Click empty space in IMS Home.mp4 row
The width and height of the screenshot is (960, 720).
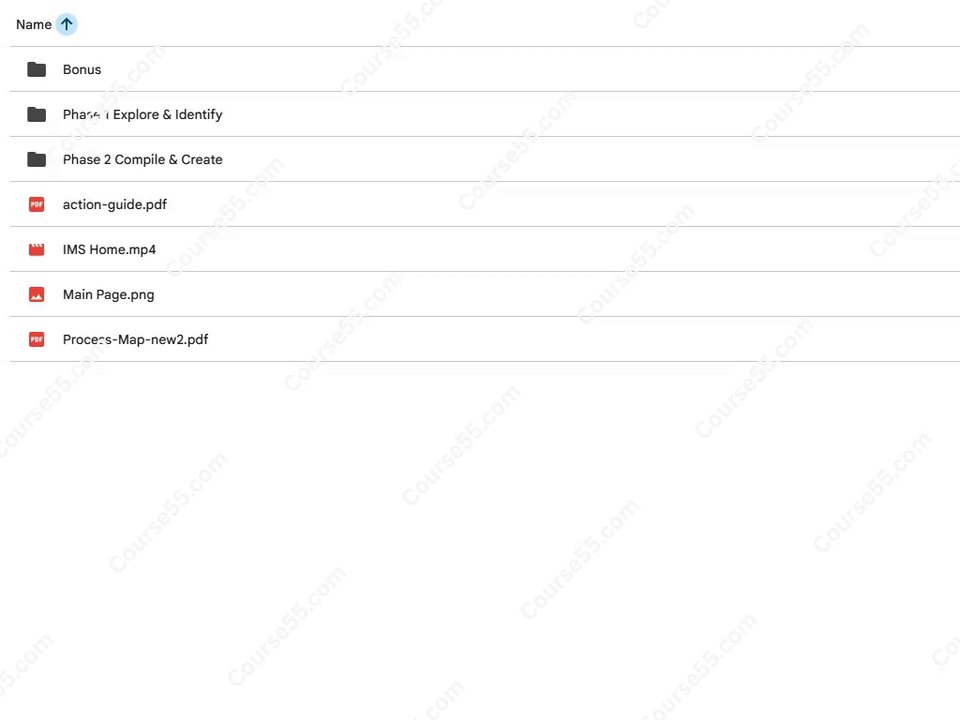(551, 249)
